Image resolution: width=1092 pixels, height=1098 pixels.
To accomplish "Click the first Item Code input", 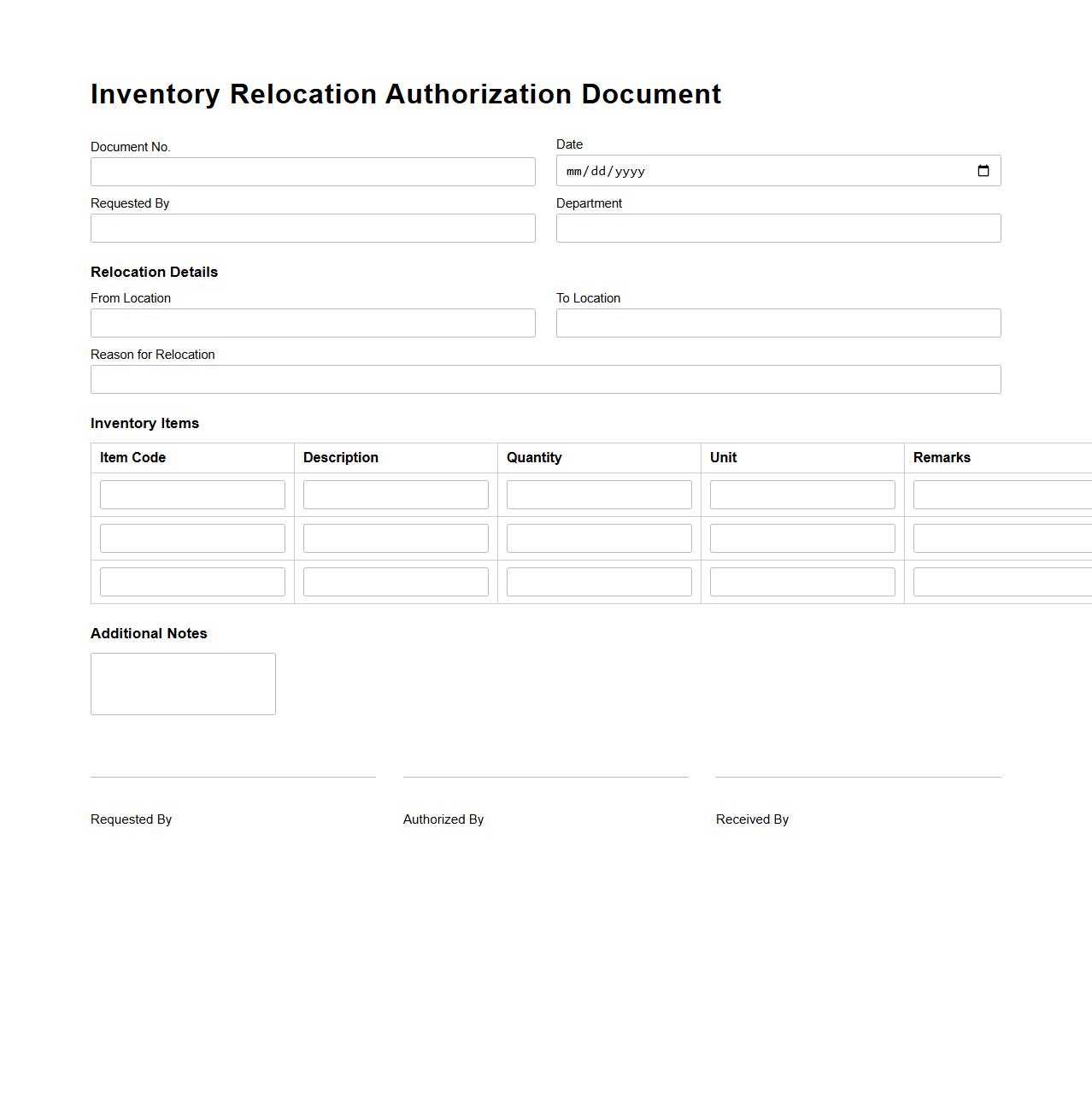I will [192, 494].
